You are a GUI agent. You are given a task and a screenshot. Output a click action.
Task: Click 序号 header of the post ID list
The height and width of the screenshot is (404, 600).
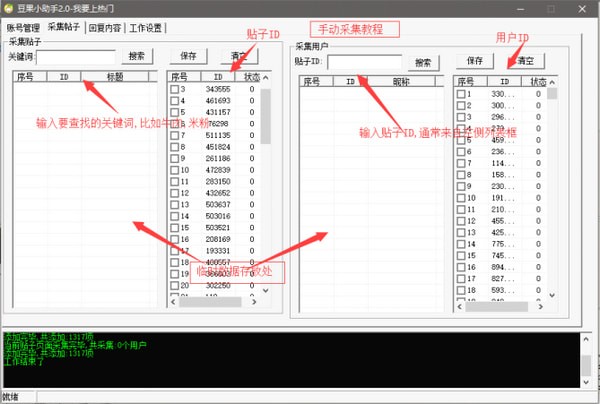point(184,77)
